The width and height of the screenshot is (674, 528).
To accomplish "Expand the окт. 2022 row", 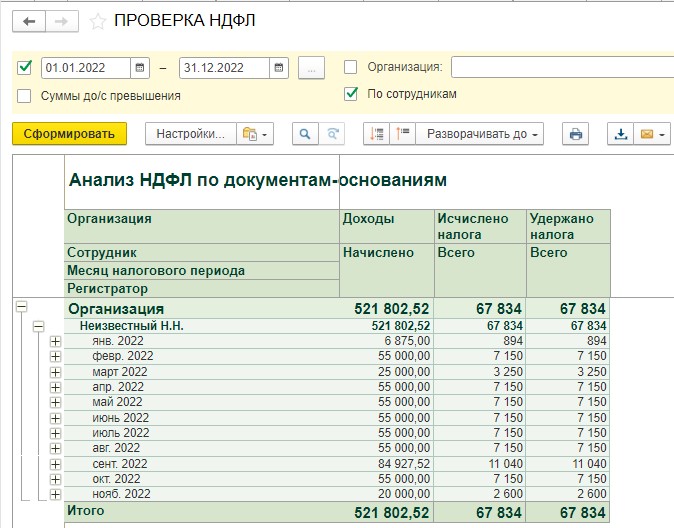I will (x=55, y=479).
